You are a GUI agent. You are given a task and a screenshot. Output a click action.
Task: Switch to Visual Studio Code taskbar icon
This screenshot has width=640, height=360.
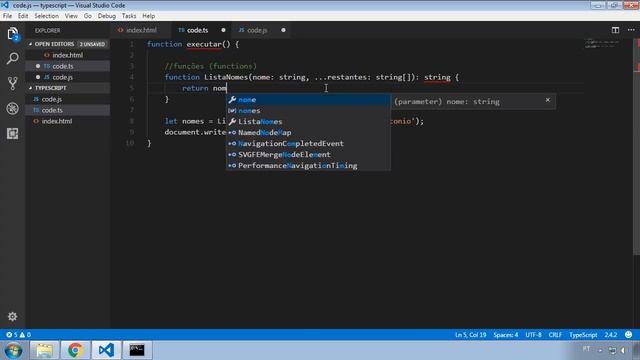[106, 350]
